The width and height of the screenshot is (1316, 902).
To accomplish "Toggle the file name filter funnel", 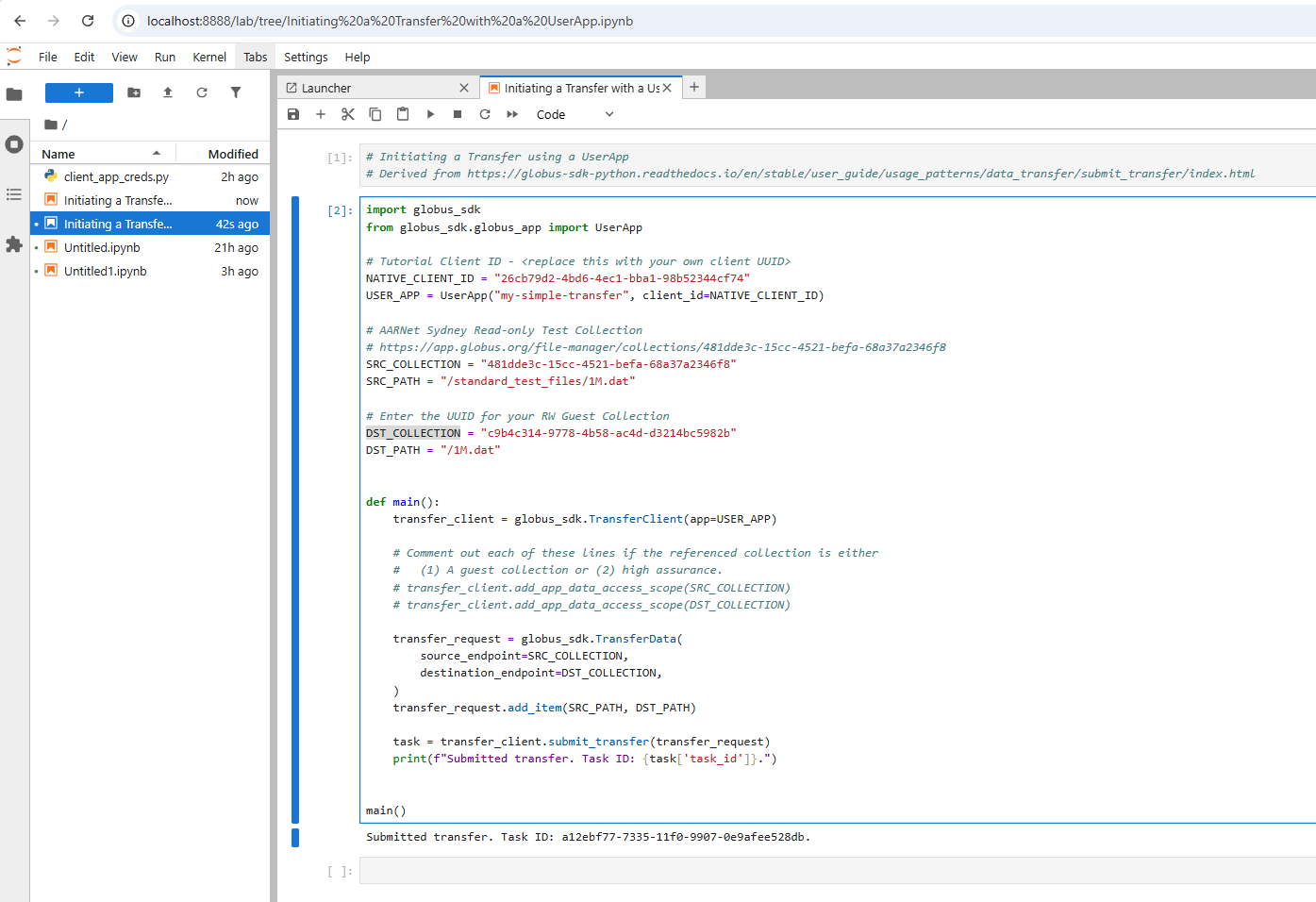I will pos(234,92).
